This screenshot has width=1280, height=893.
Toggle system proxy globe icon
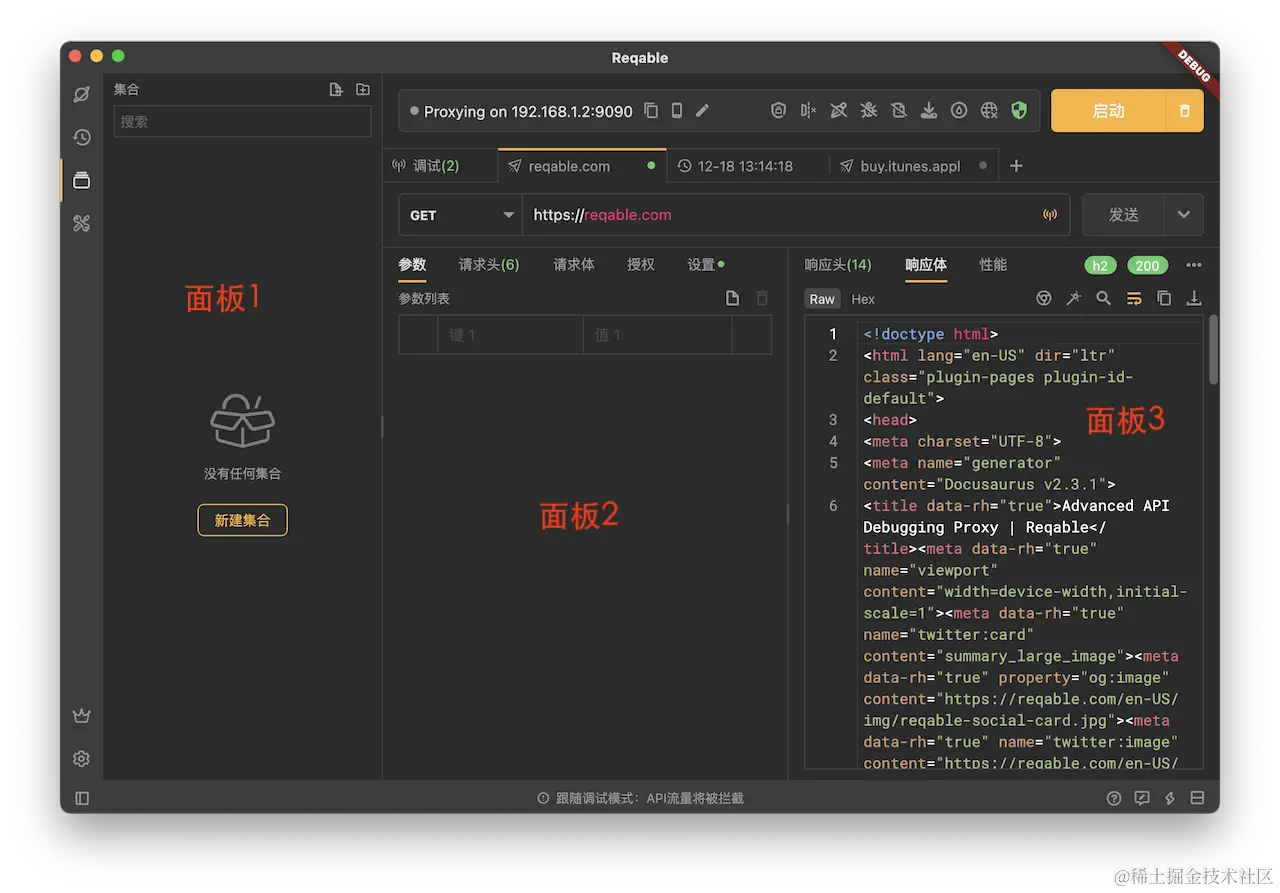pos(989,111)
